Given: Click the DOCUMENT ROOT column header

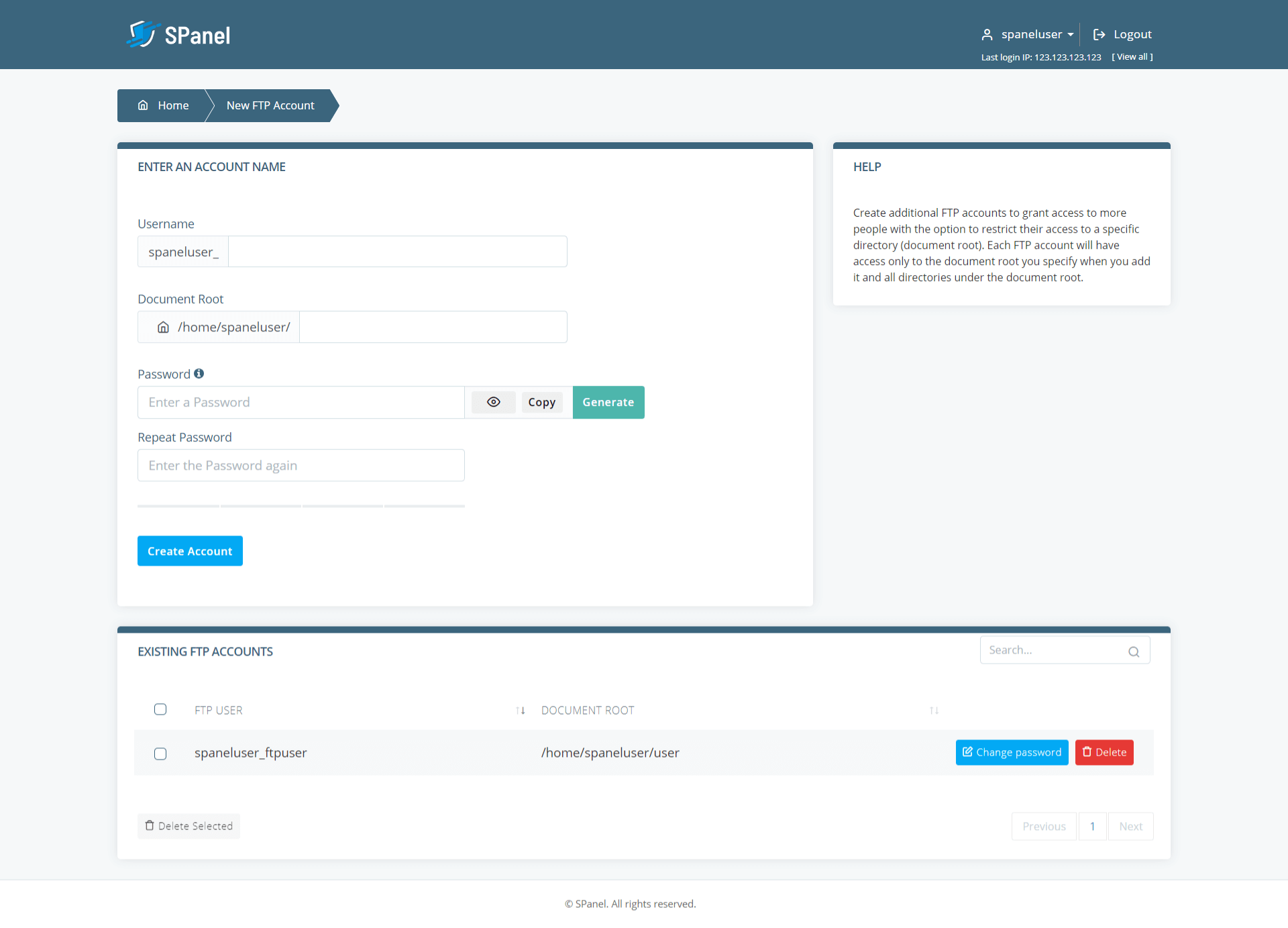Looking at the screenshot, I should tap(588, 711).
